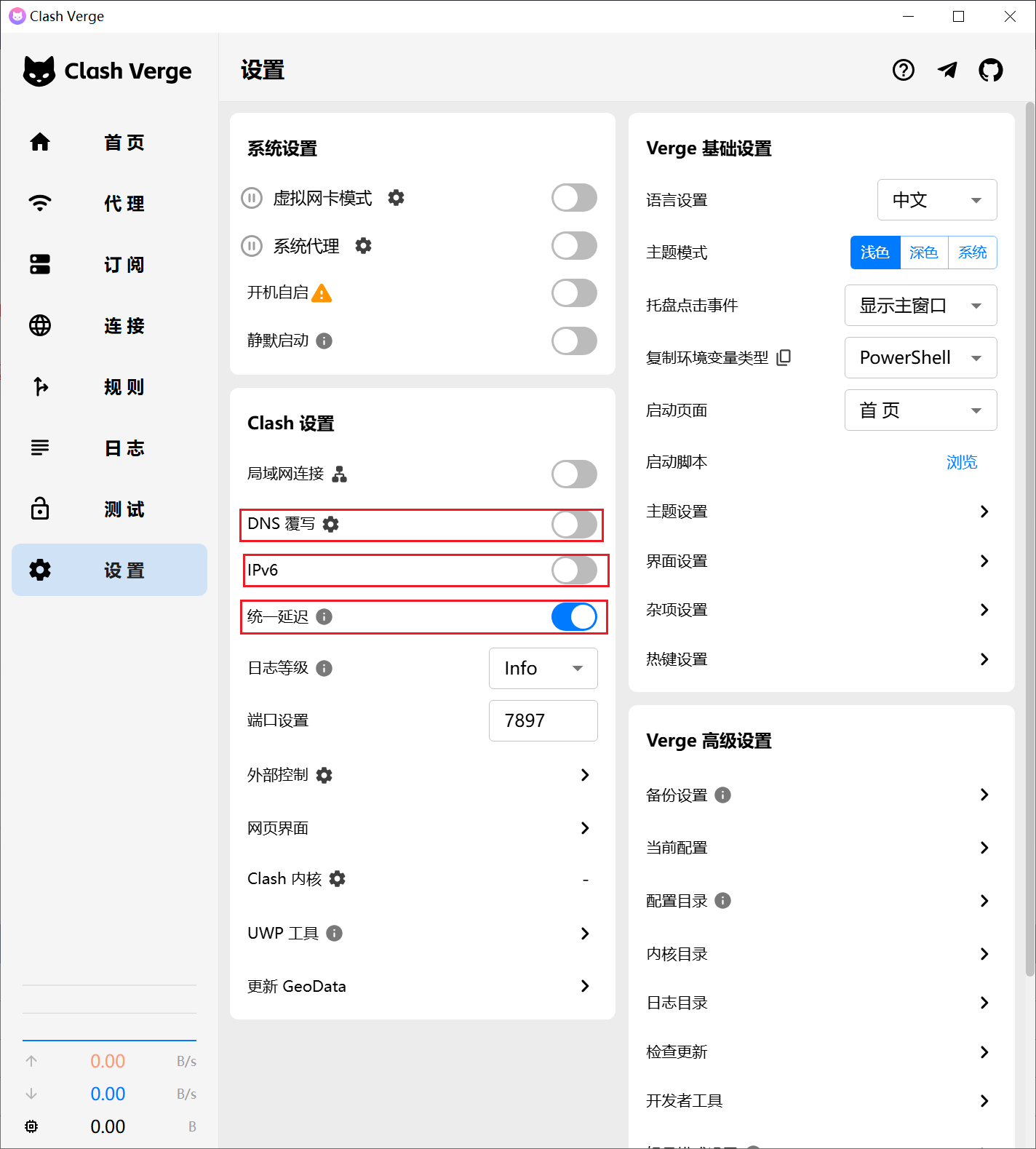1036x1149 pixels.
Task: Select the 浅色 theme mode button
Action: (875, 253)
